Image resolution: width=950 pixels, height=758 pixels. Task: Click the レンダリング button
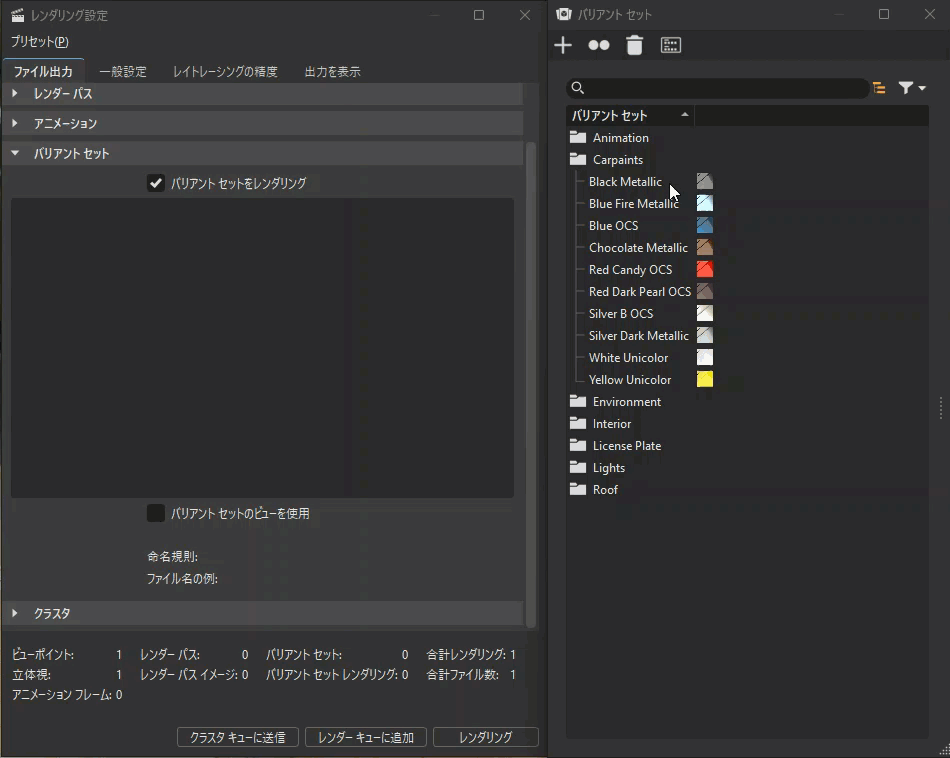click(486, 737)
